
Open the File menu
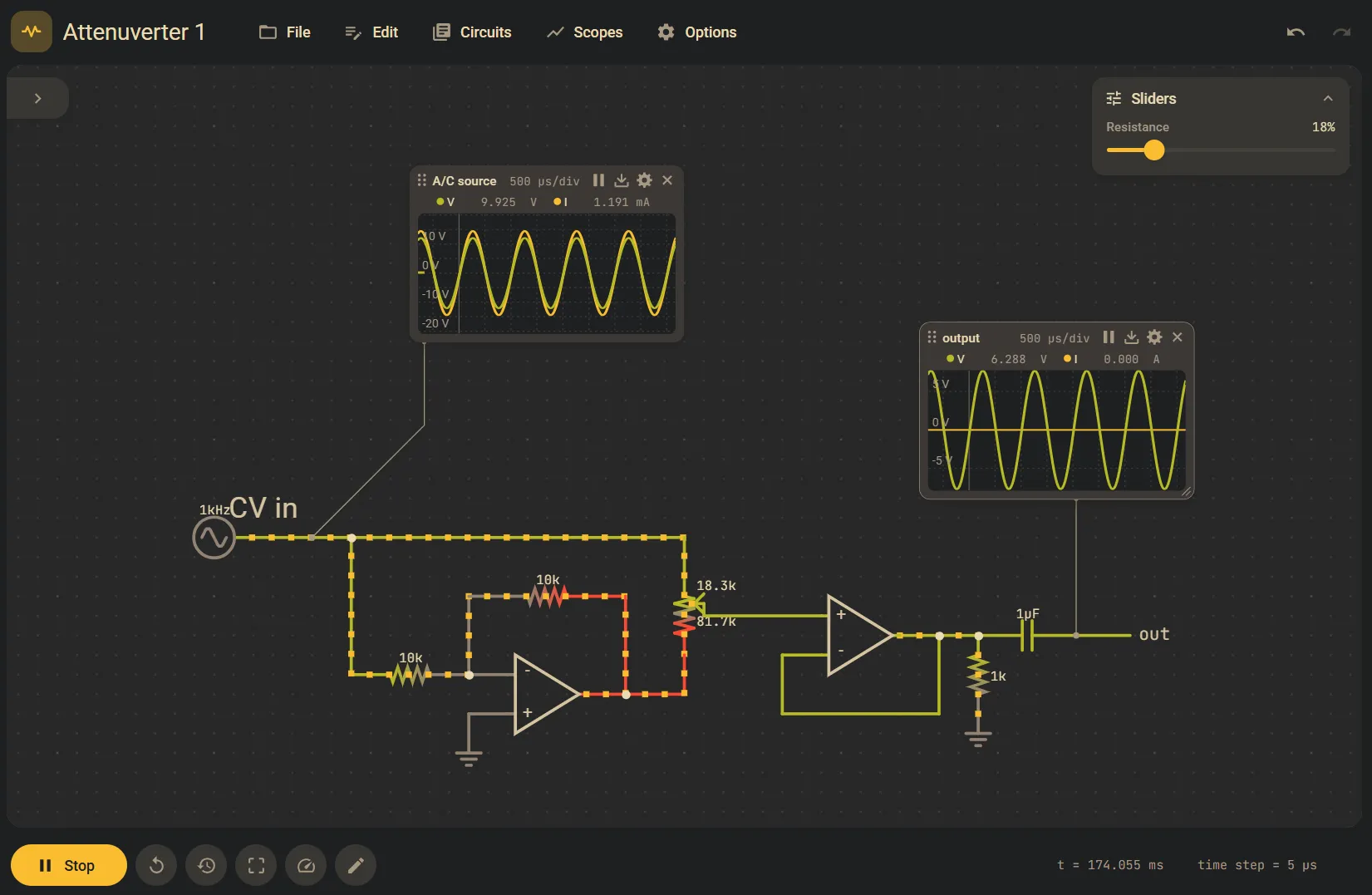point(285,32)
